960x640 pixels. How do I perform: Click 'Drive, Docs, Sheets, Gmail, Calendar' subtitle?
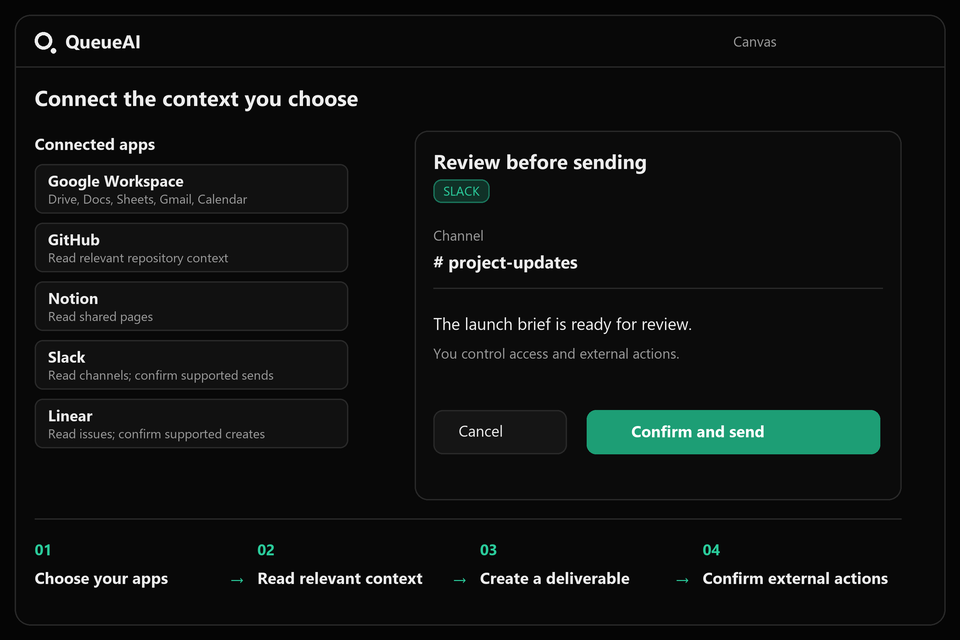click(148, 200)
